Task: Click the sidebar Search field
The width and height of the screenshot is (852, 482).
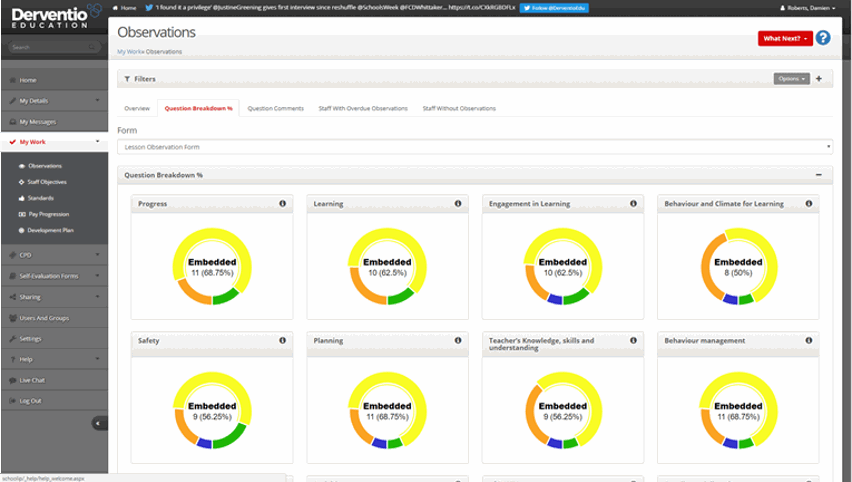Action: click(54, 47)
